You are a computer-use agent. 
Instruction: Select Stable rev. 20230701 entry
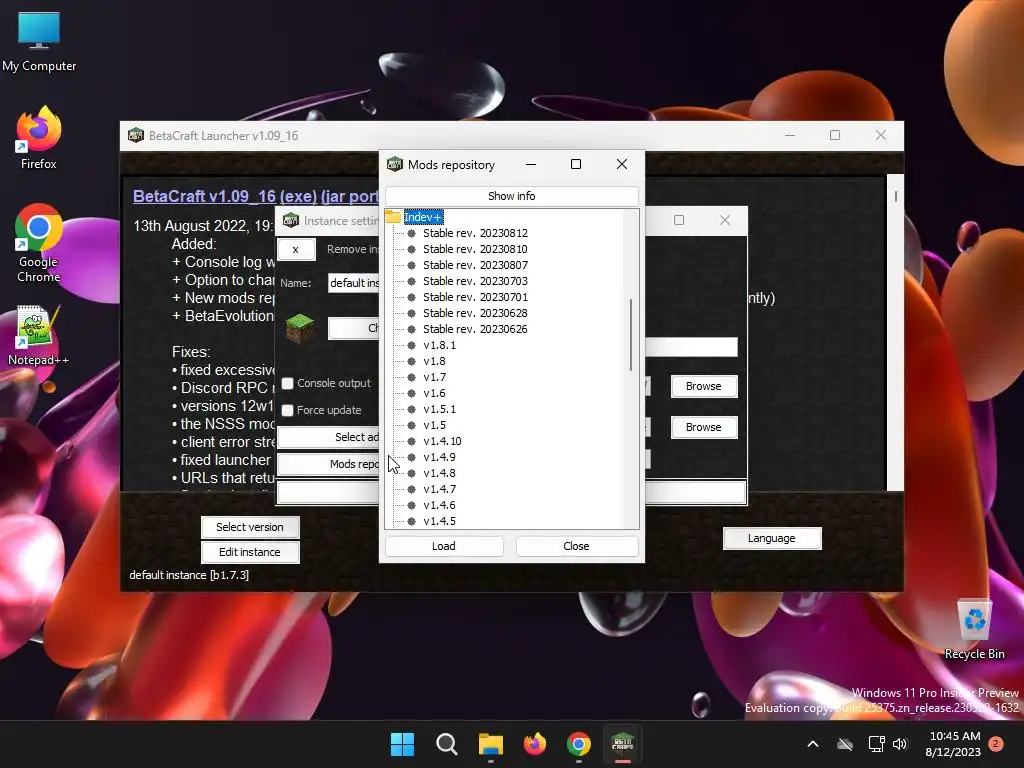point(475,297)
